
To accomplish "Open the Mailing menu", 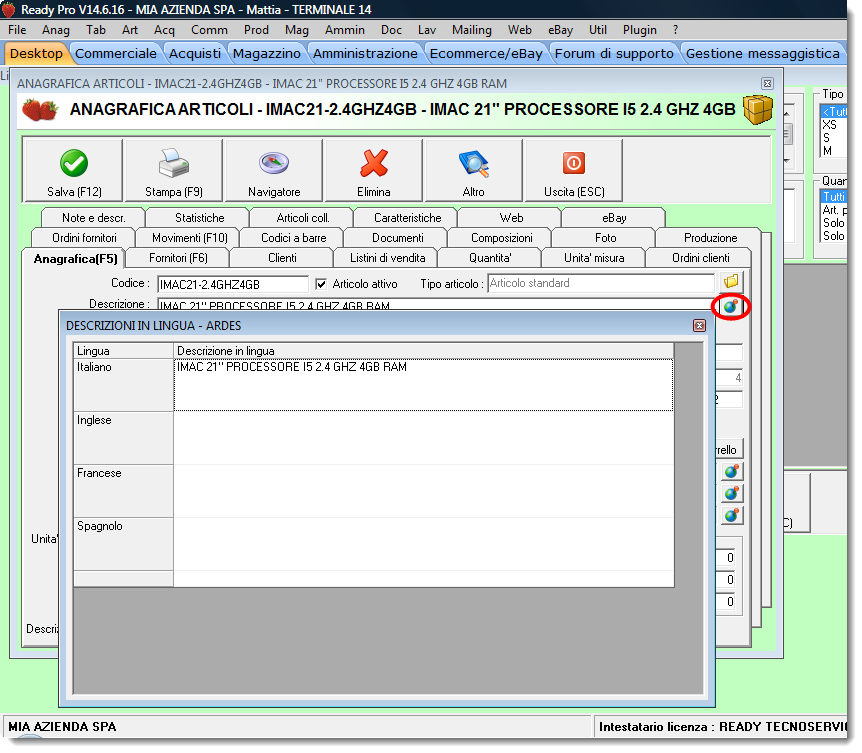I will [x=472, y=30].
